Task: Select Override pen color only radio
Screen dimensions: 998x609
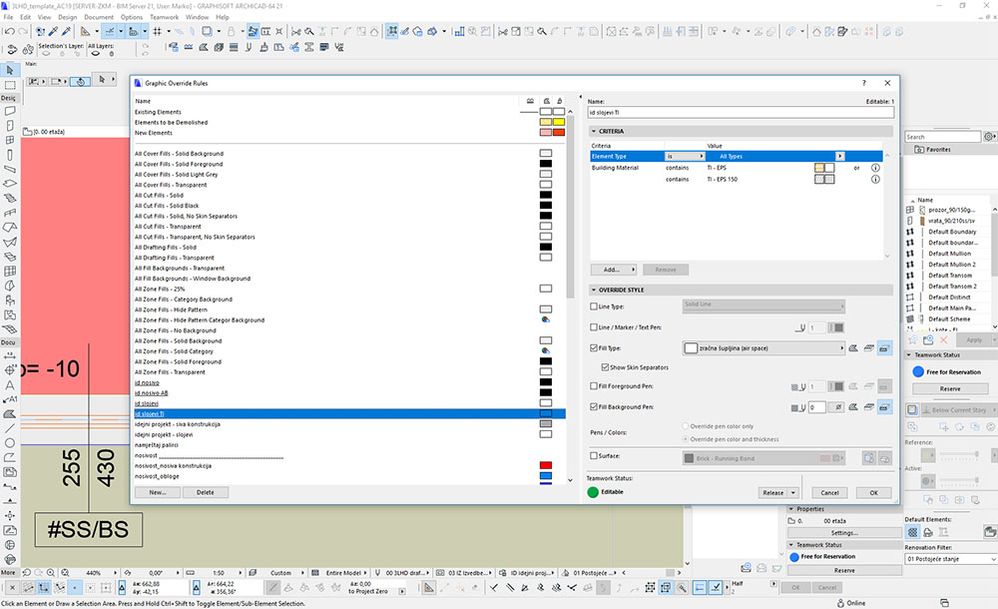Action: point(685,426)
